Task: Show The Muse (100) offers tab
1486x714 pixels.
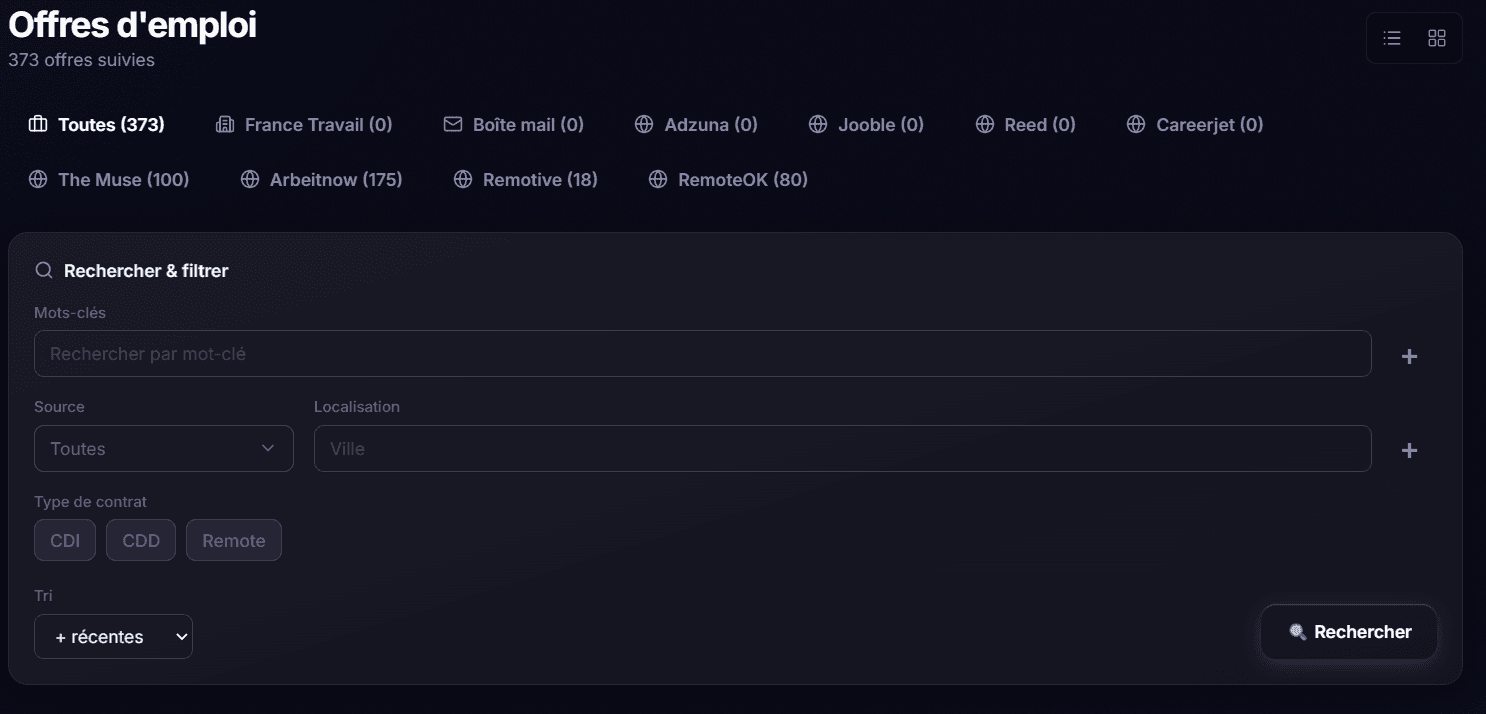Action: click(x=109, y=179)
